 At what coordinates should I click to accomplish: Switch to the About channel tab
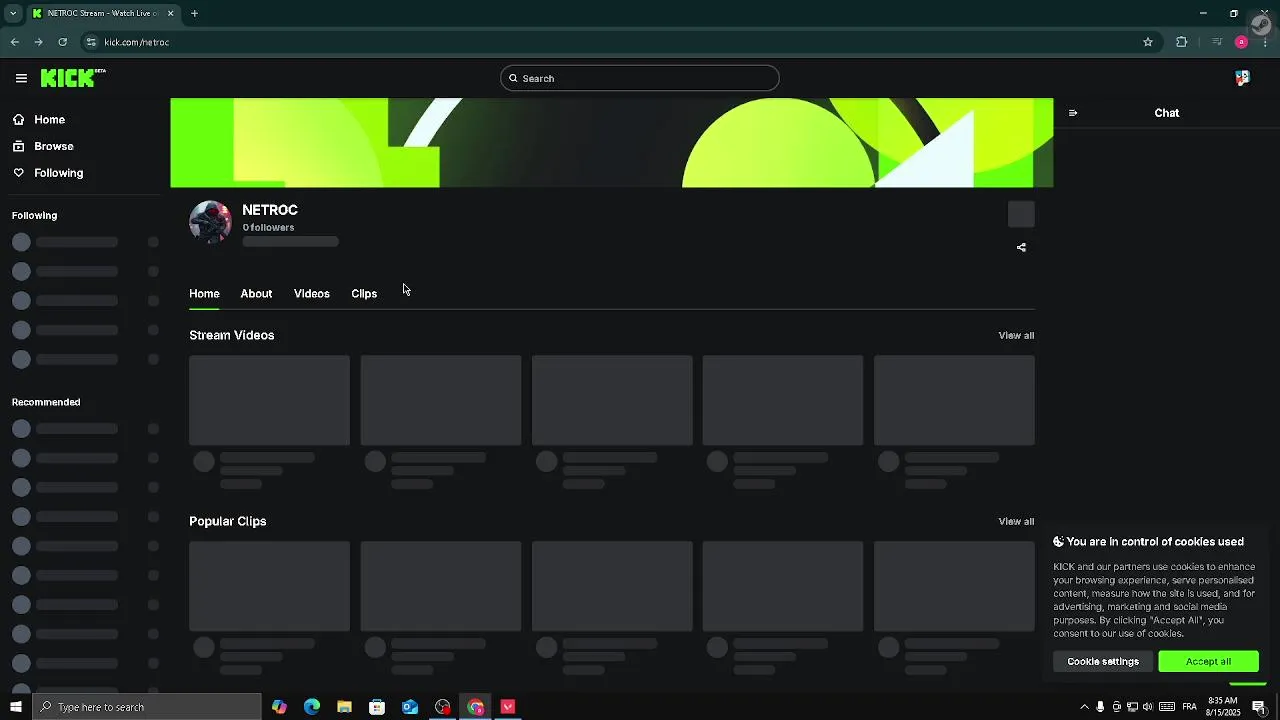256,294
